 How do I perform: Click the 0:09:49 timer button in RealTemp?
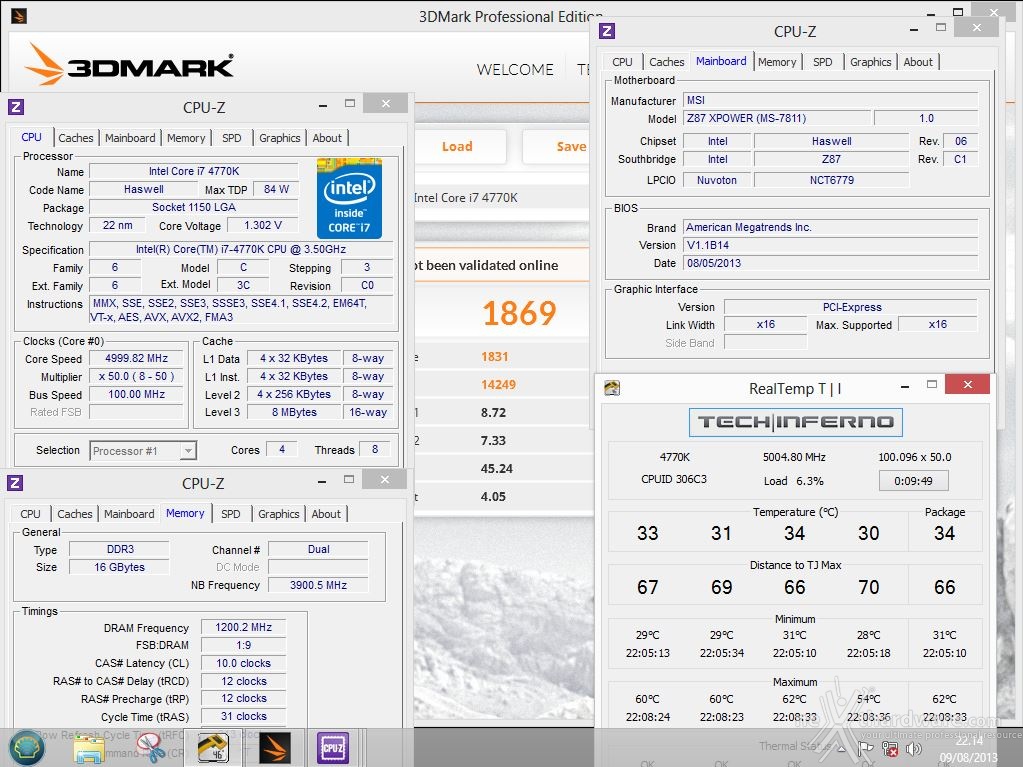point(913,481)
